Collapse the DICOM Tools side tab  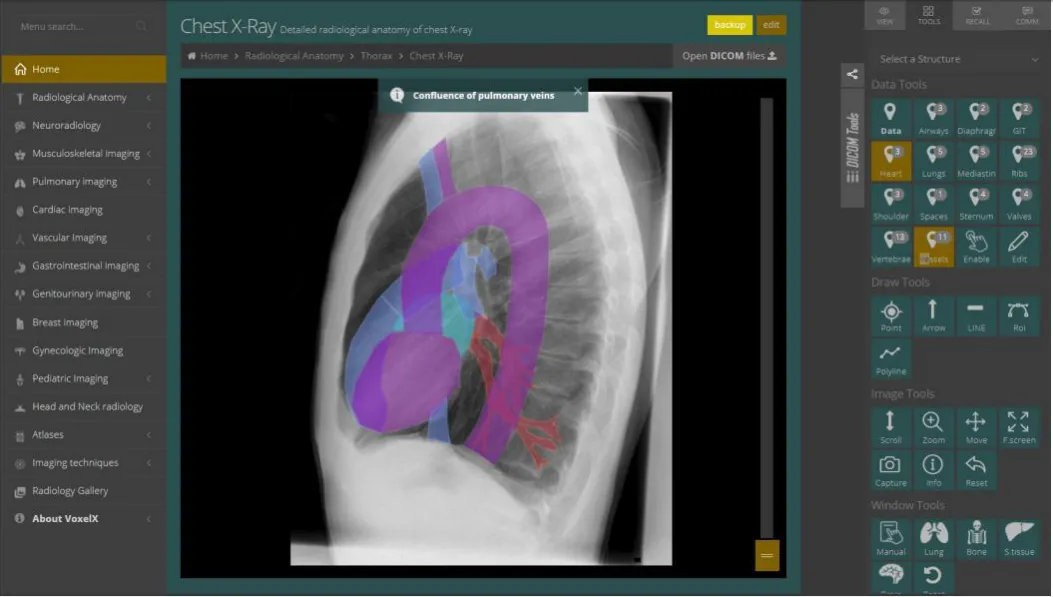[852, 147]
